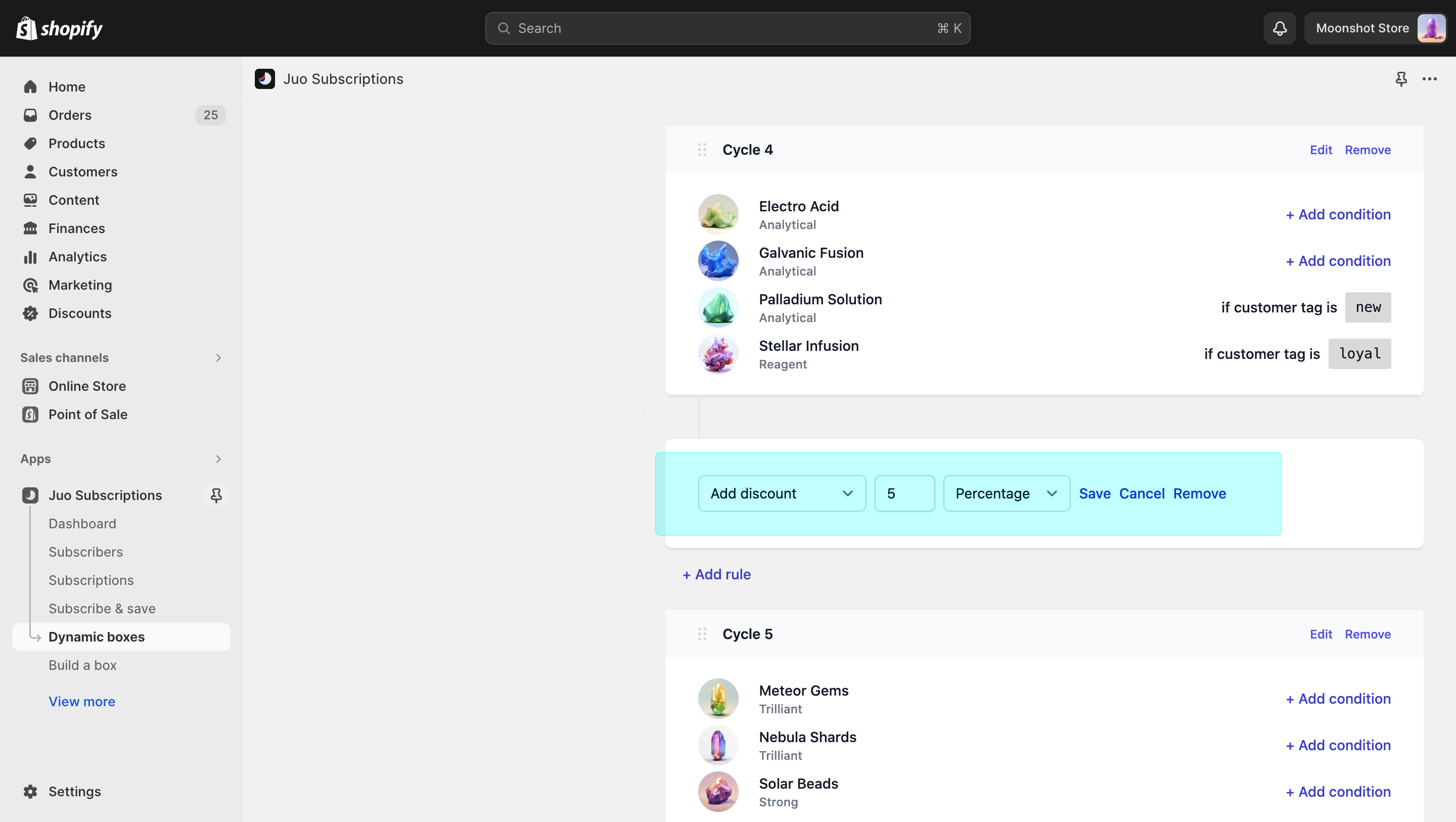The image size is (1456, 822).
Task: Select the Subscribers menu item
Action: pyautogui.click(x=85, y=551)
